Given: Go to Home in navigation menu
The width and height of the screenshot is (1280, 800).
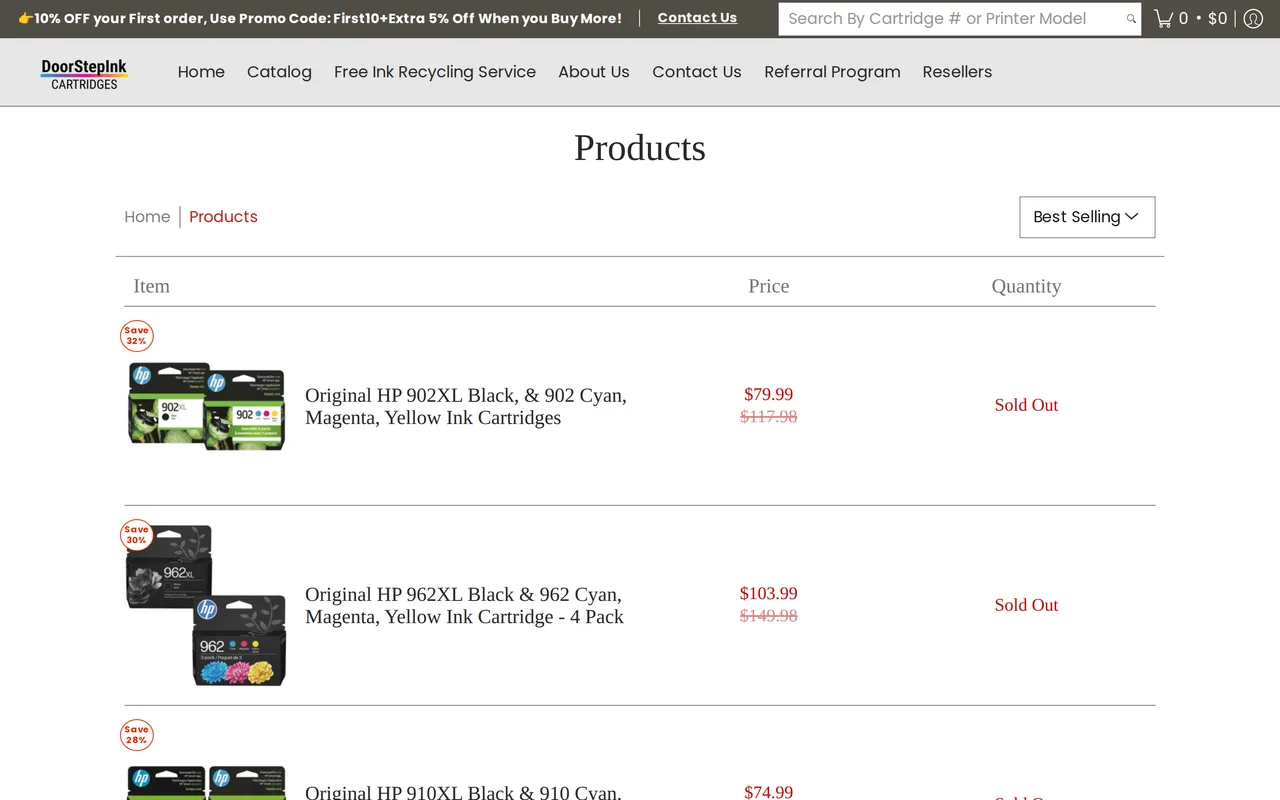Looking at the screenshot, I should tap(201, 72).
